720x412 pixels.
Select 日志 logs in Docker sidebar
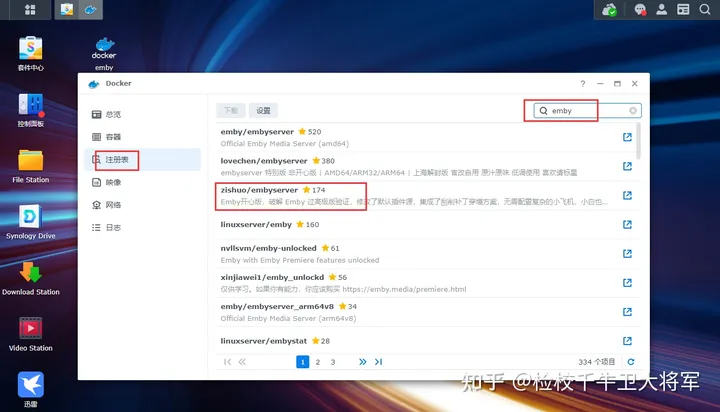143,227
